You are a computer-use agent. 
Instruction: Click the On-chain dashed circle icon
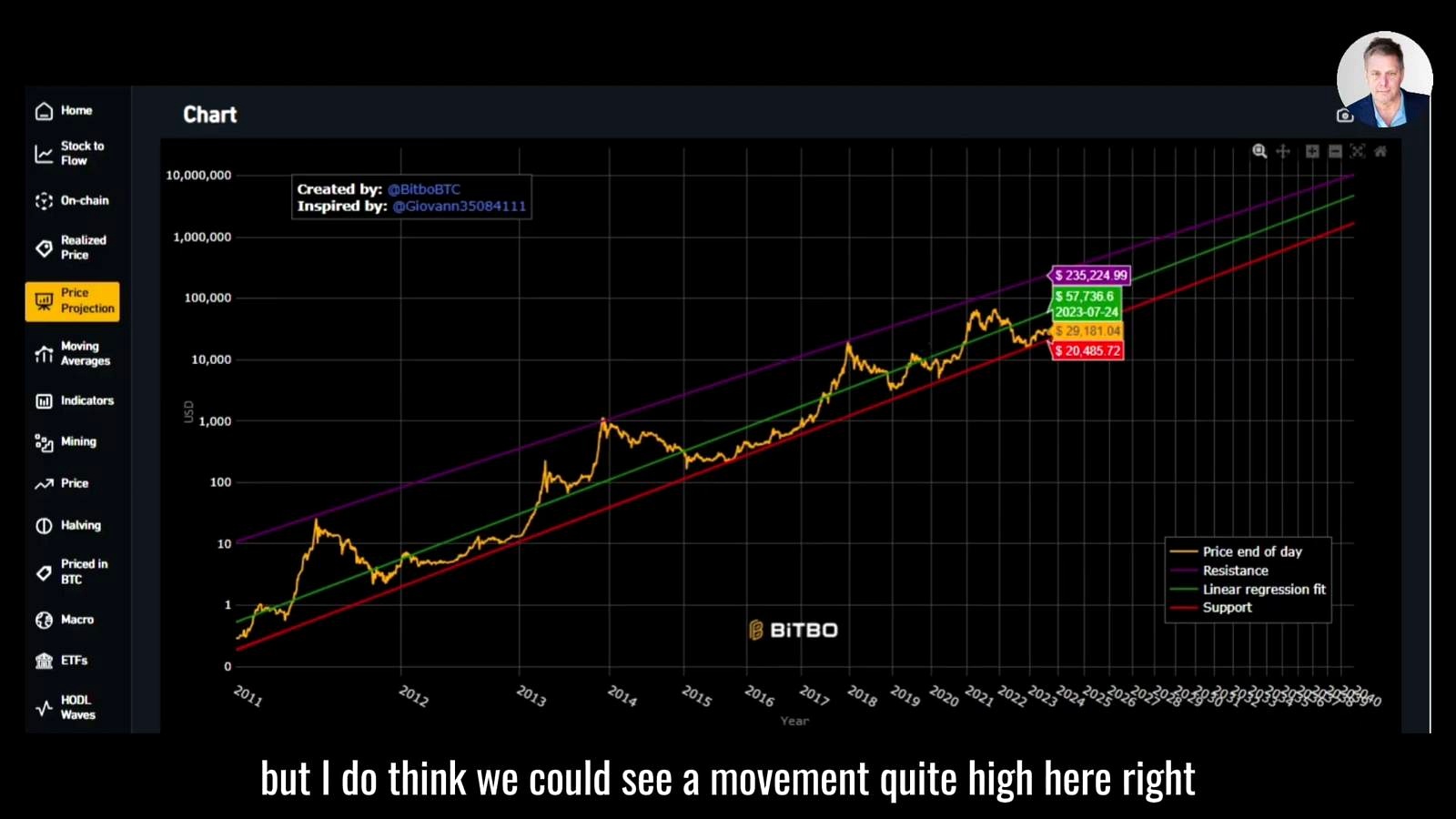44,201
